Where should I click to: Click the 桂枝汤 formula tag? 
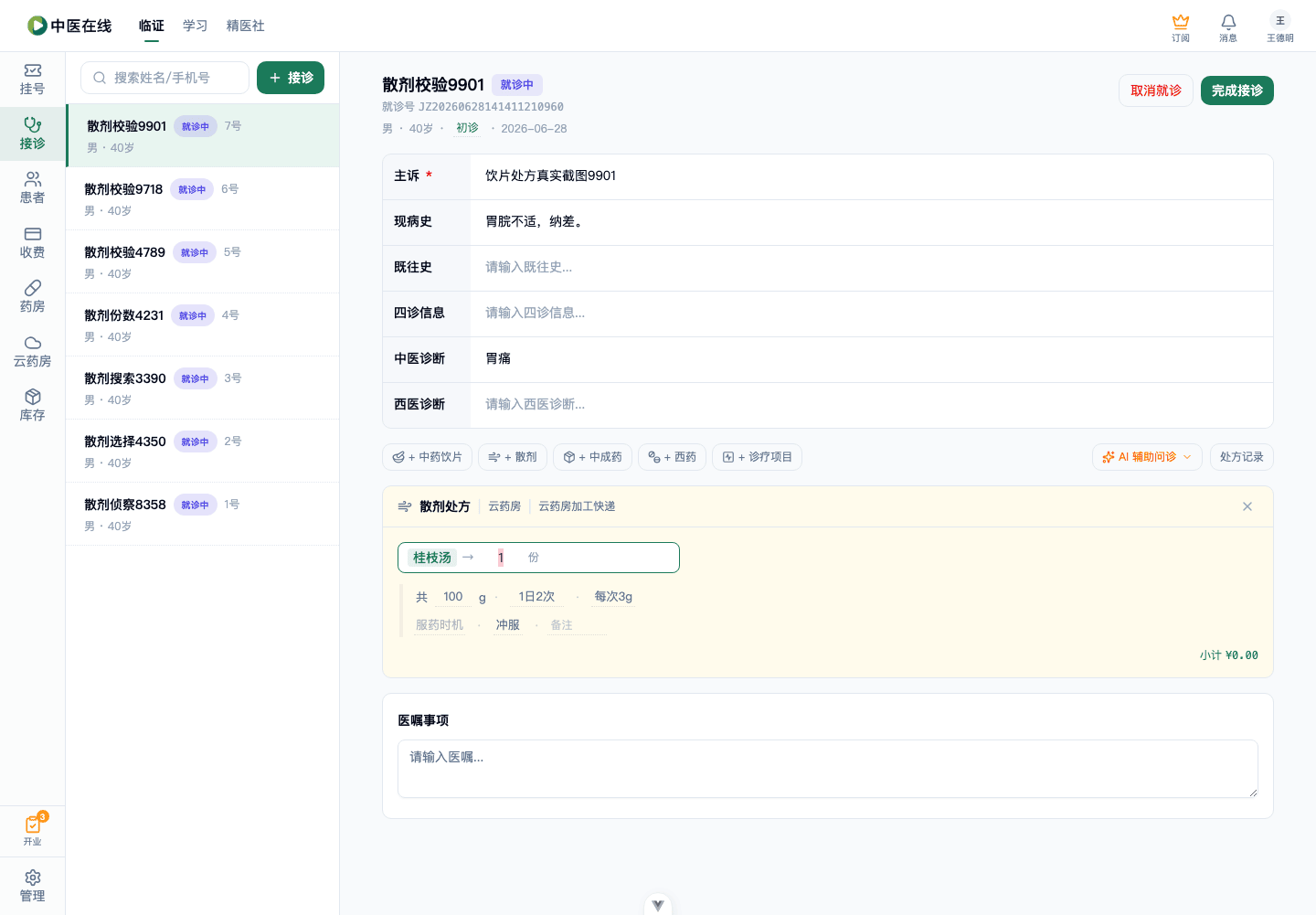(x=431, y=558)
